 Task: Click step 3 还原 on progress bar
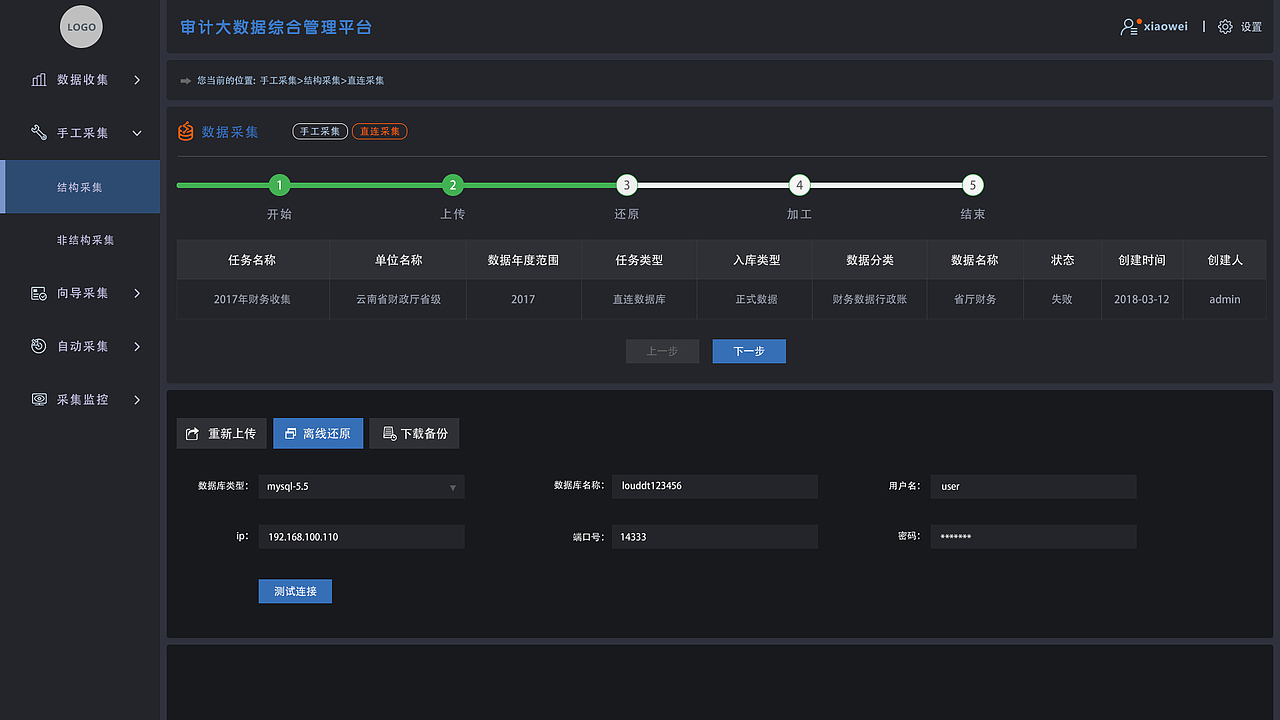tap(626, 185)
